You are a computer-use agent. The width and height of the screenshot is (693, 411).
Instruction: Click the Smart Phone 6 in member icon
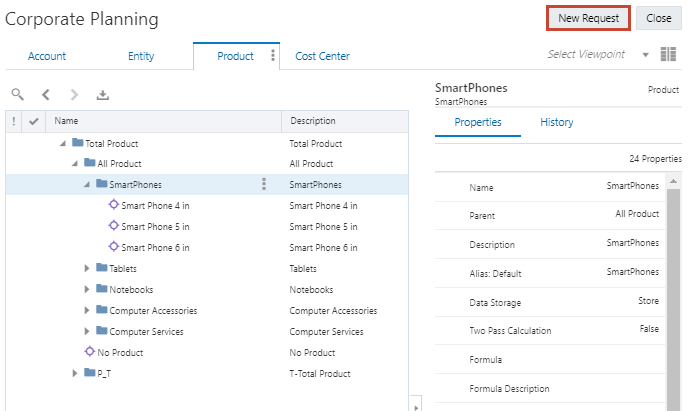click(x=114, y=246)
